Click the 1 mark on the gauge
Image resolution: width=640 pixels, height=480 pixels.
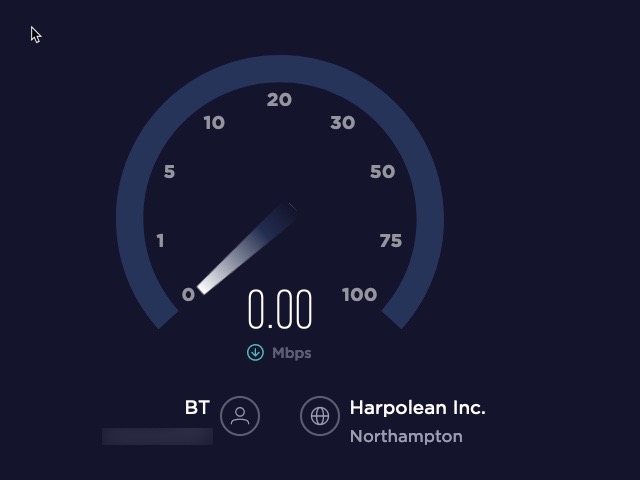point(160,241)
